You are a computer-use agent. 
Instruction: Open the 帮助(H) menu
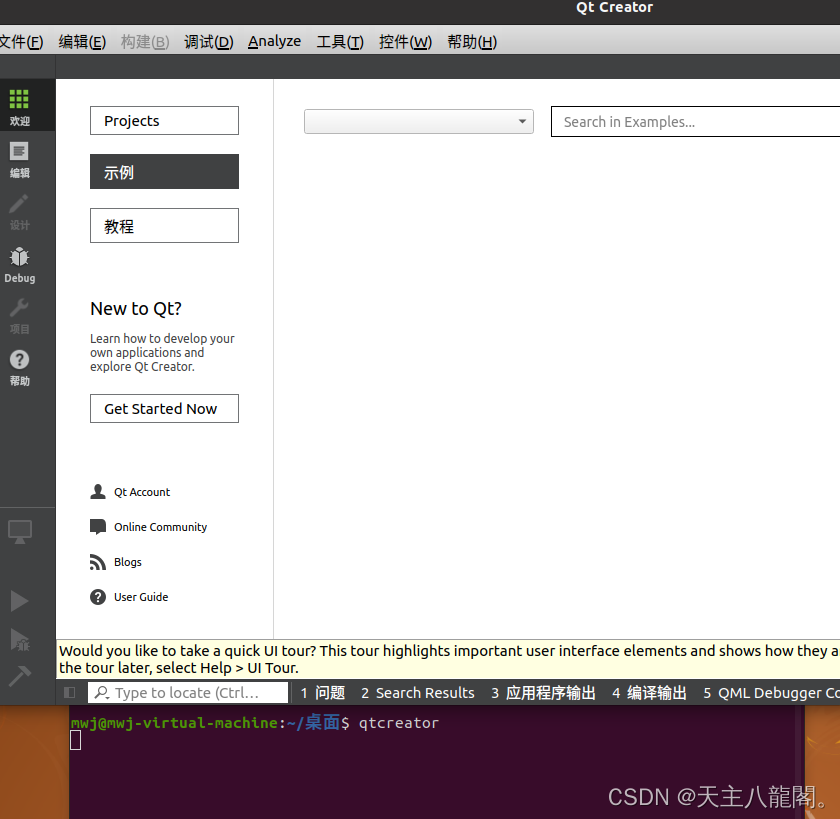click(472, 41)
